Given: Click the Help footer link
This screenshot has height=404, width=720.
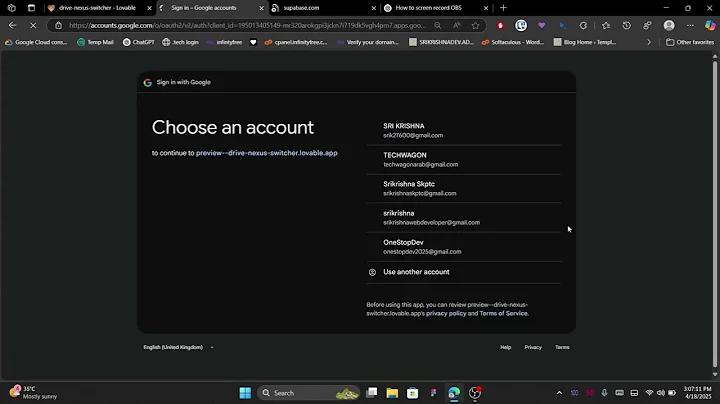Looking at the screenshot, I should coord(506,347).
